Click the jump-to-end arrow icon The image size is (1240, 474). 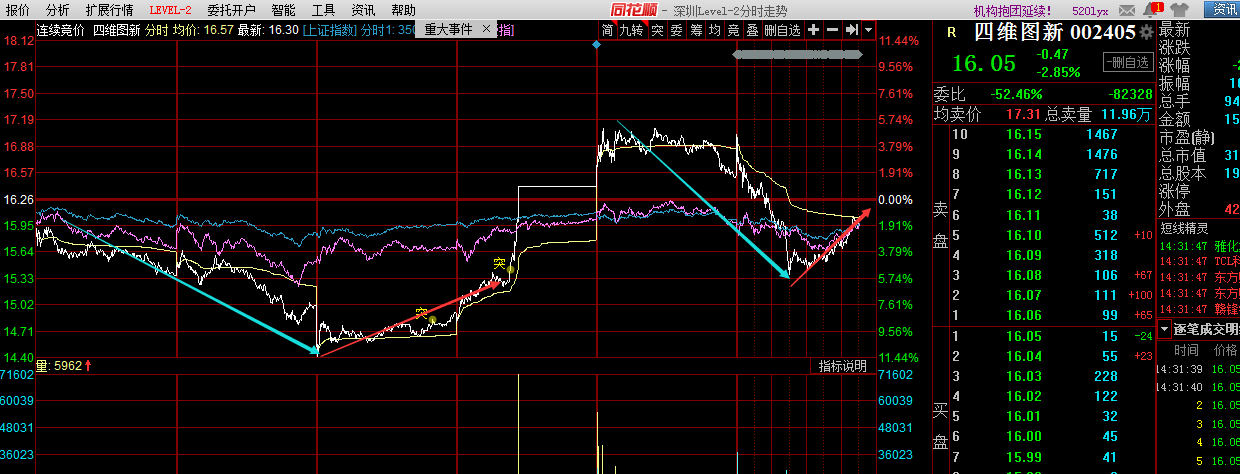click(851, 30)
